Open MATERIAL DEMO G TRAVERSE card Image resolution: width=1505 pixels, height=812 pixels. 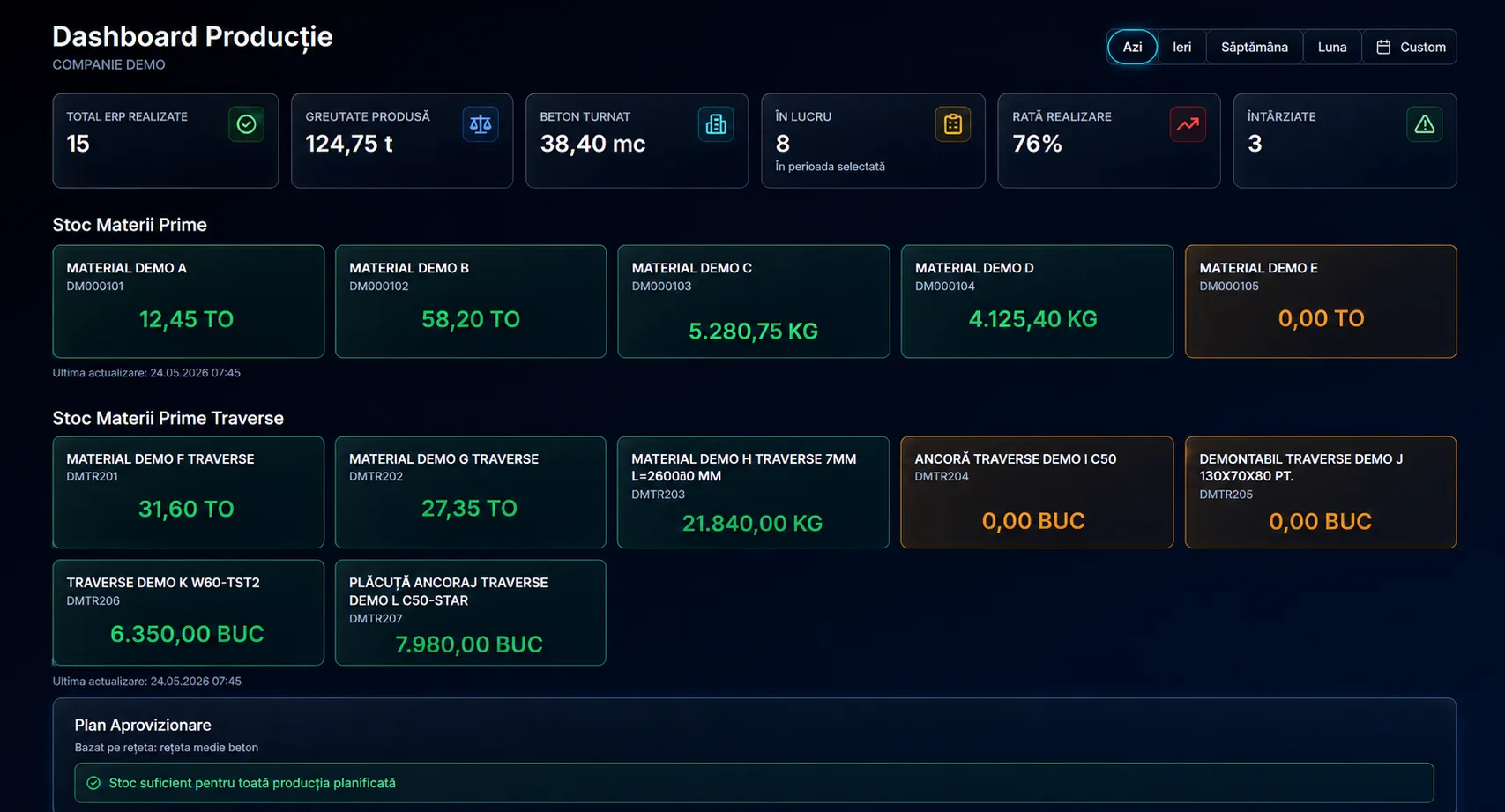470,492
